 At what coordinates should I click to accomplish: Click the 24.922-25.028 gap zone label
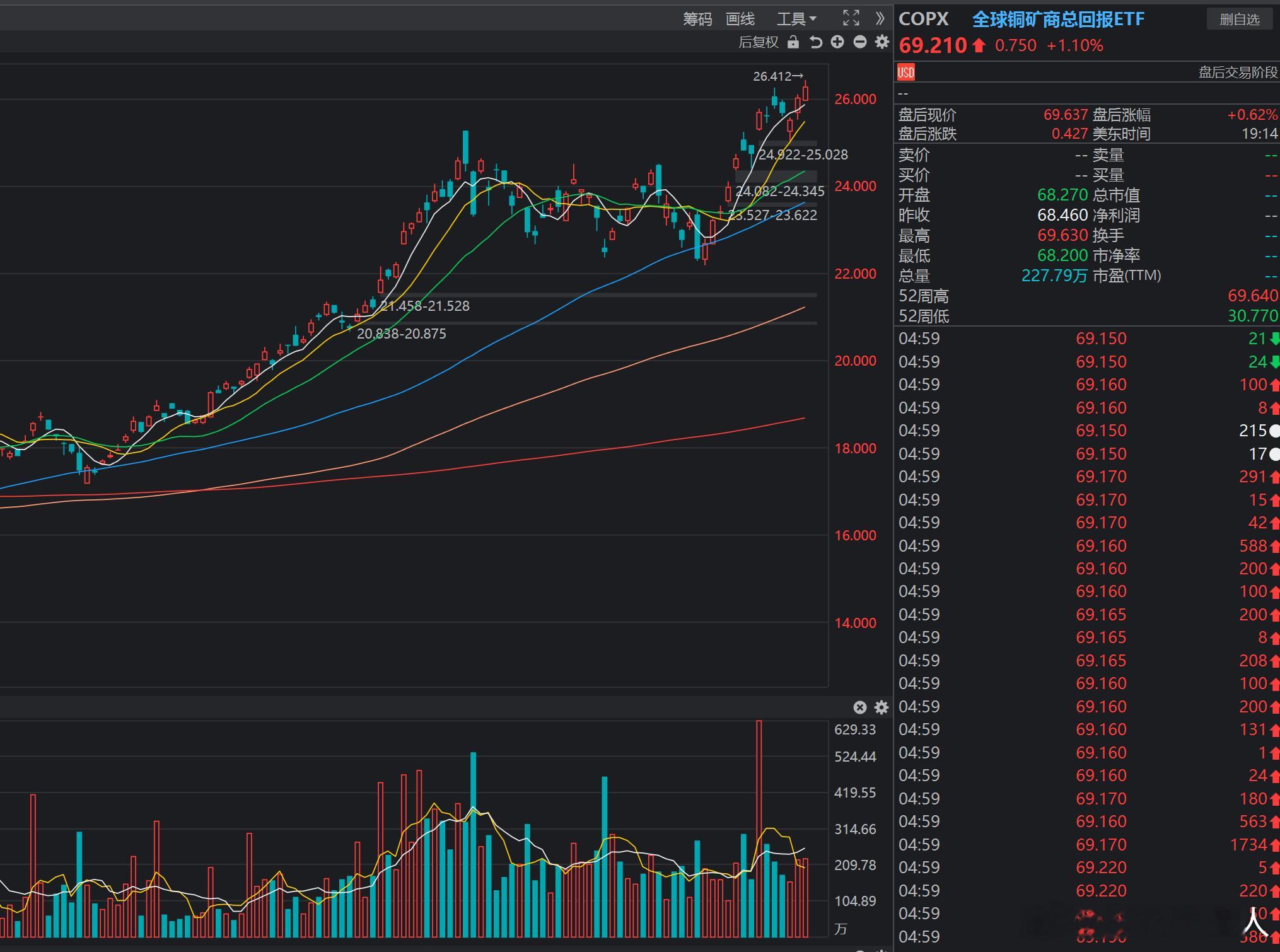click(803, 154)
